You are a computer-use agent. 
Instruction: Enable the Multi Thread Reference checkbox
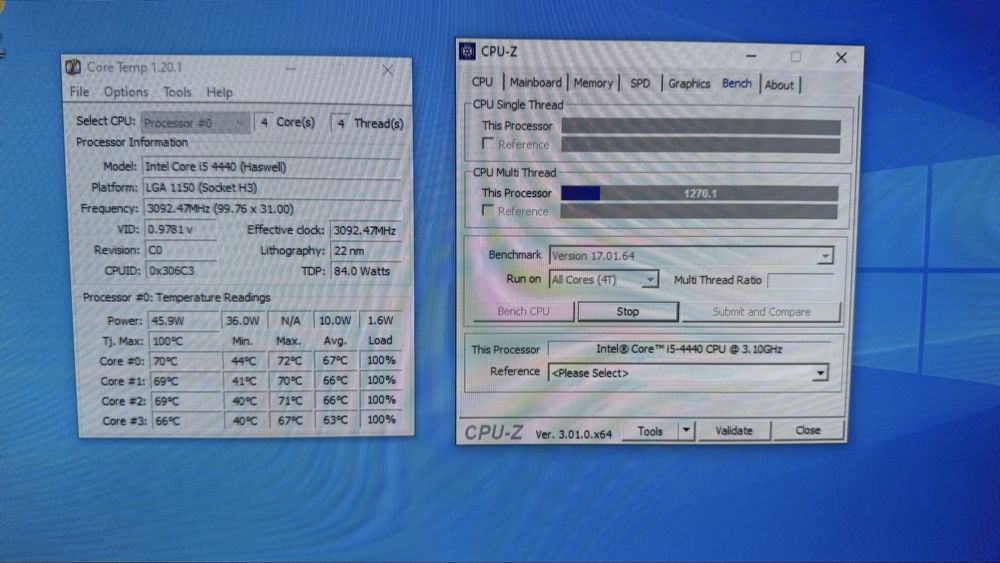click(x=488, y=210)
